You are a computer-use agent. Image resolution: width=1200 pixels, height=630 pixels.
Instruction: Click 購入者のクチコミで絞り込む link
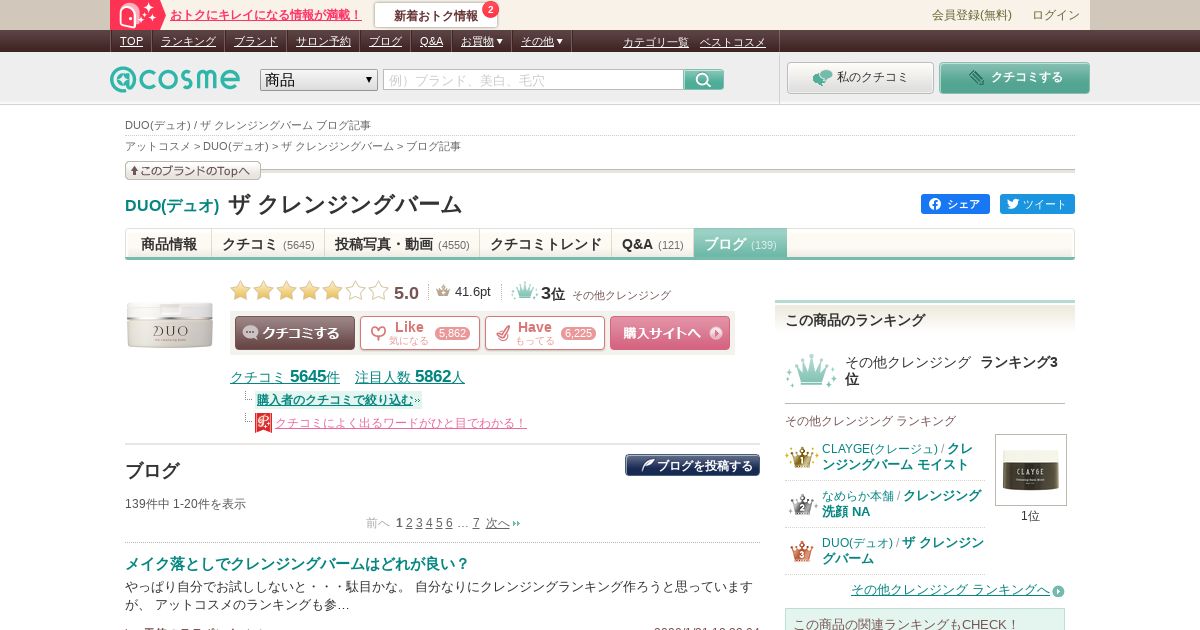point(335,400)
